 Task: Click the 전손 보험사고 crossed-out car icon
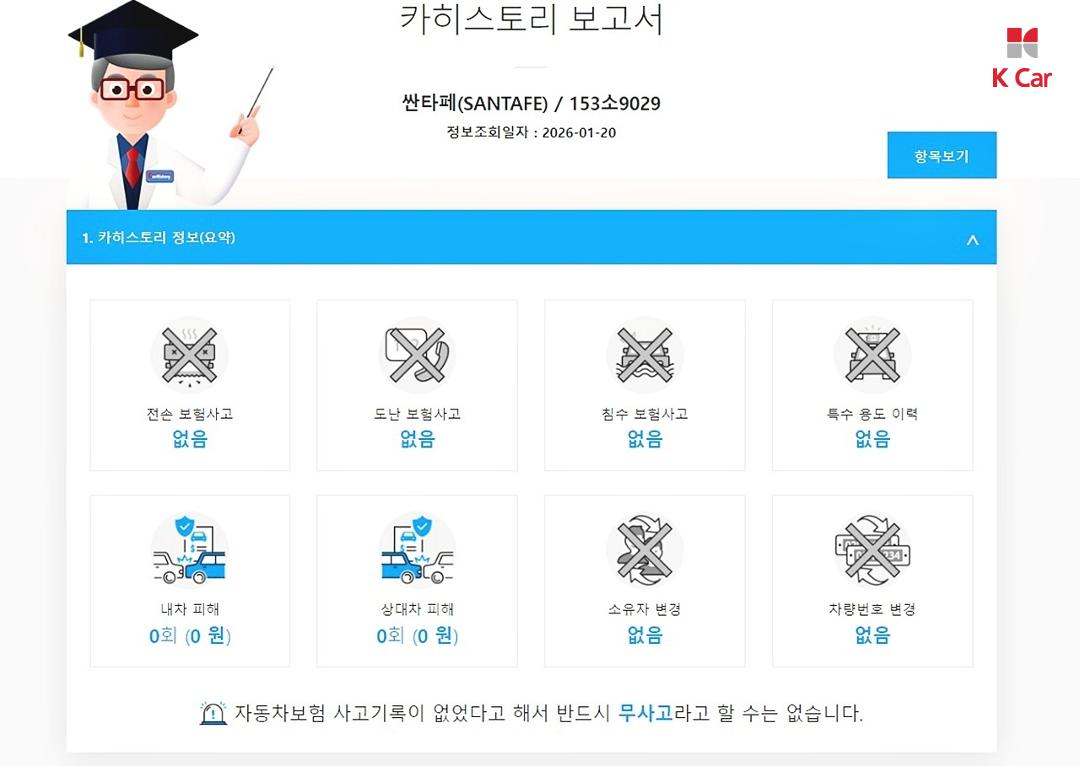click(189, 355)
